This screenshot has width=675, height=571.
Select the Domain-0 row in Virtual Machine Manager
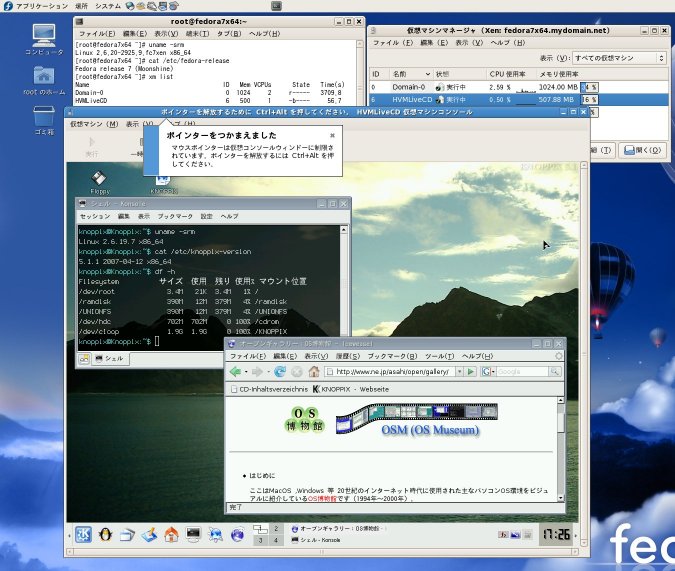tap(518, 87)
